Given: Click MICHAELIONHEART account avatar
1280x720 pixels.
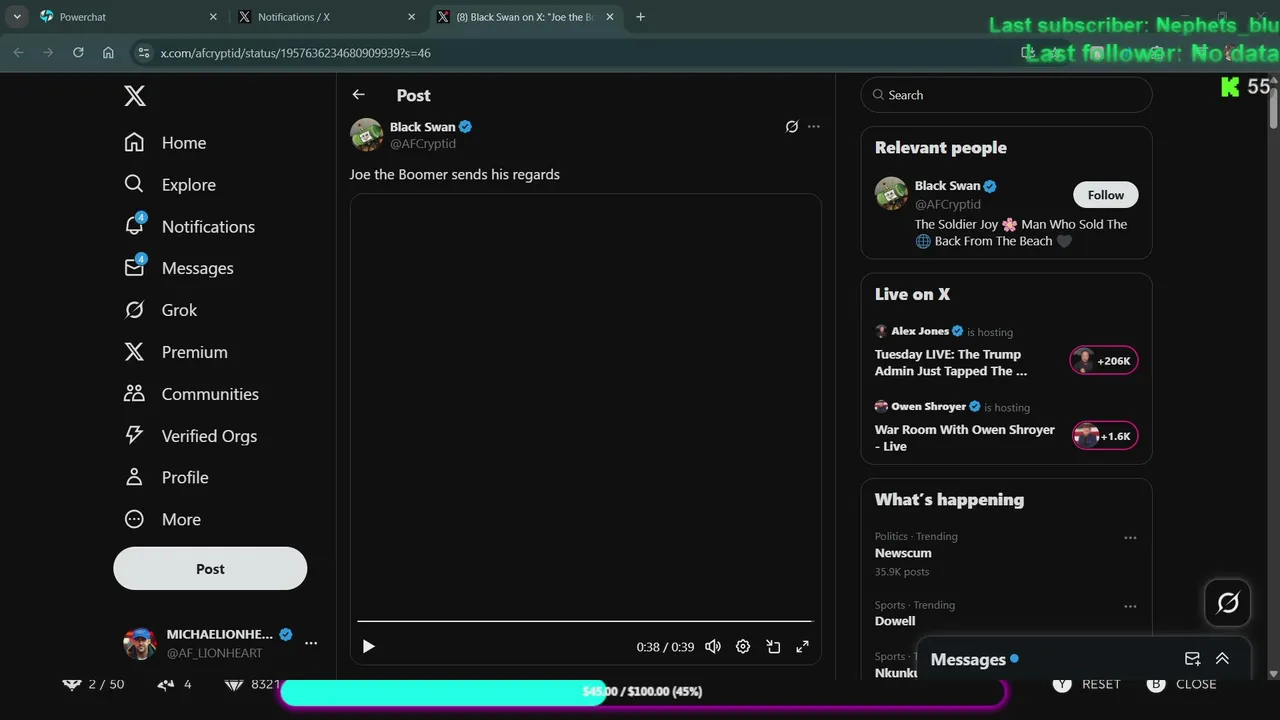Looking at the screenshot, I should click(x=140, y=643).
